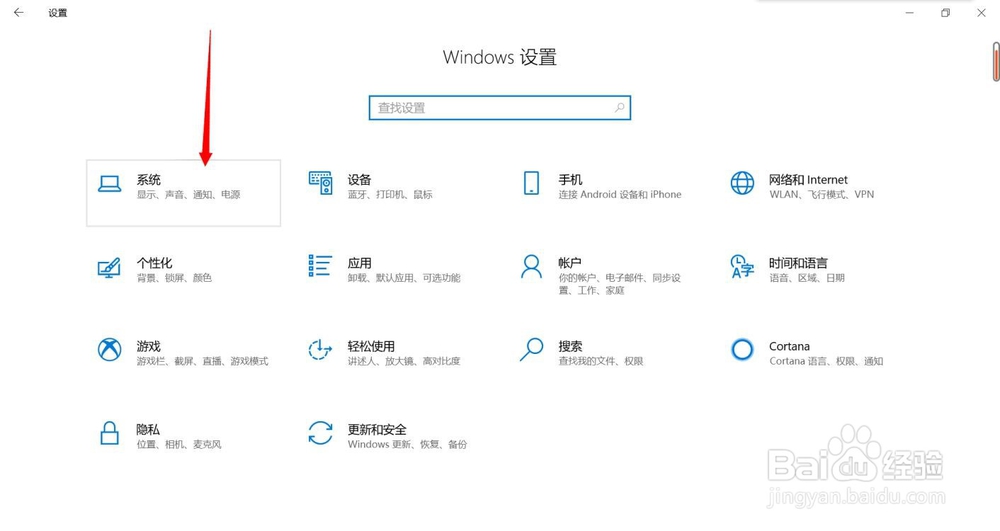The height and width of the screenshot is (531, 1000).
Task: Restore down the Settings window
Action: (x=946, y=13)
